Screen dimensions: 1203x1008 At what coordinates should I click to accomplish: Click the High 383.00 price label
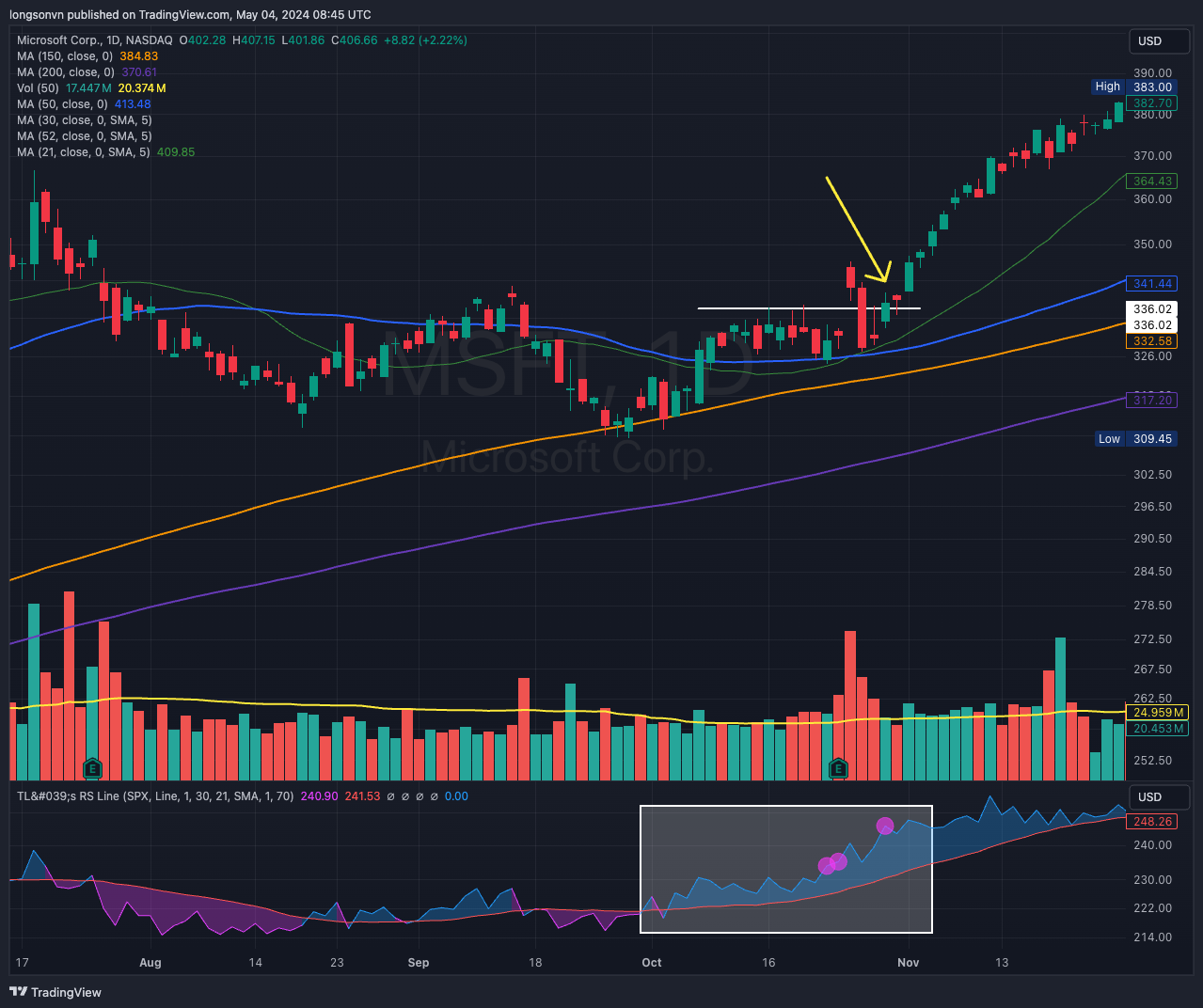click(1132, 87)
